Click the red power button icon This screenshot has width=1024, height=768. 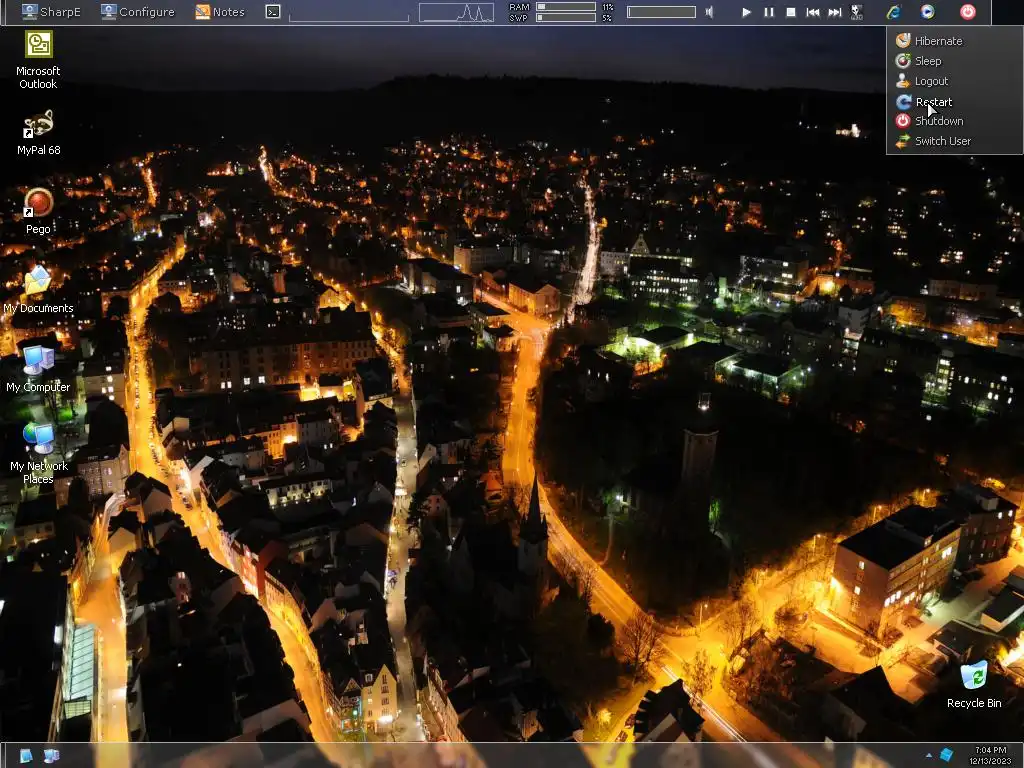click(968, 12)
